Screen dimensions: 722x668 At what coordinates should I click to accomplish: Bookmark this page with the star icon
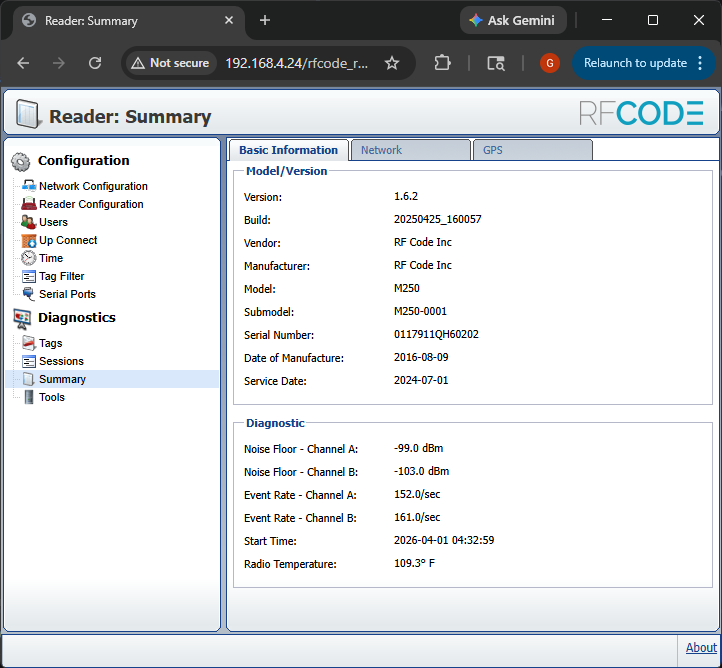tap(392, 63)
